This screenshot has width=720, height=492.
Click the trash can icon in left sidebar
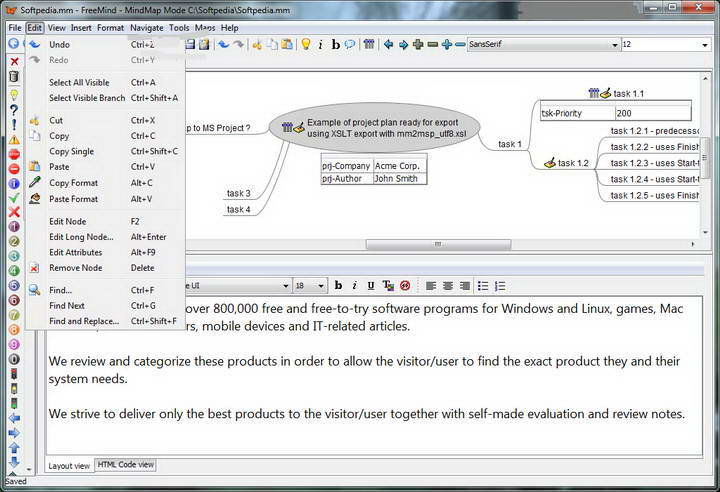pyautogui.click(x=14, y=77)
